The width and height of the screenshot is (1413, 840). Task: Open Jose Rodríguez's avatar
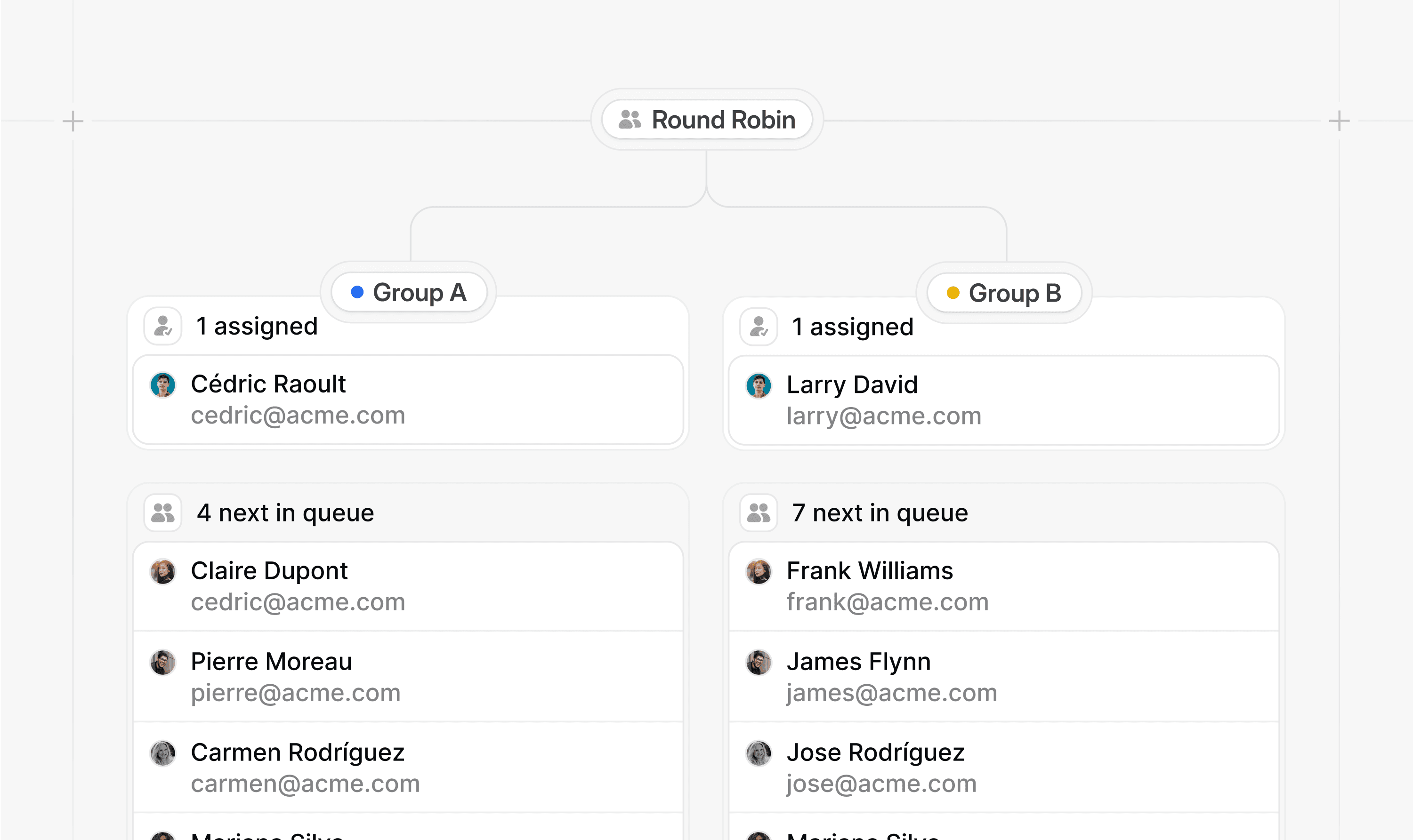click(x=759, y=753)
